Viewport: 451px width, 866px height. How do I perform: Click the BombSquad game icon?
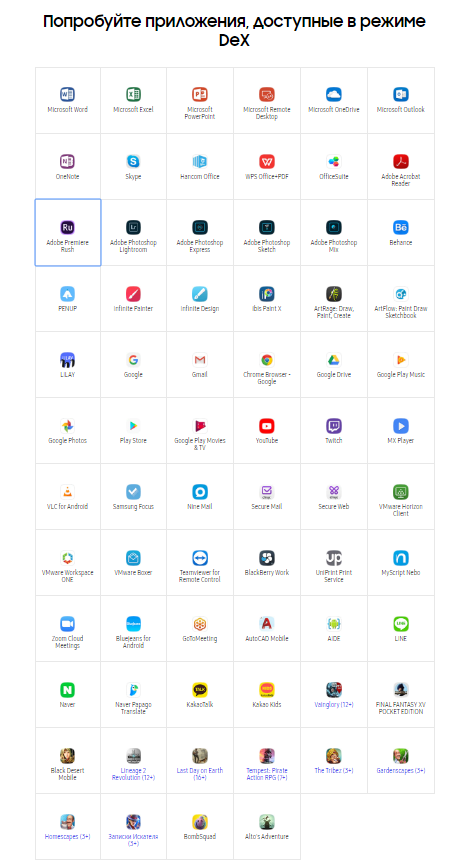point(200,822)
